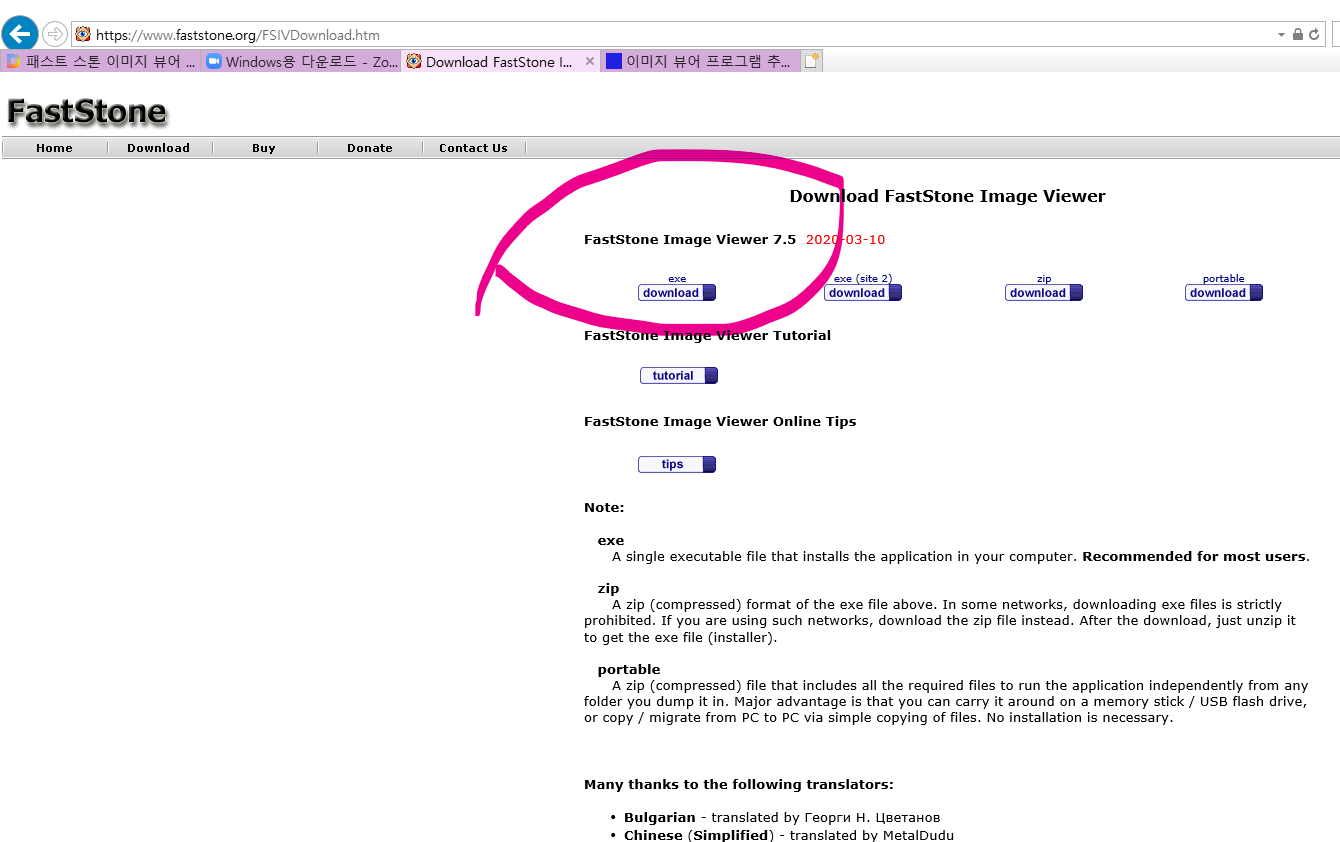Click the exe (site 2) download button
Screen dimensions: 1340x842
point(863,293)
